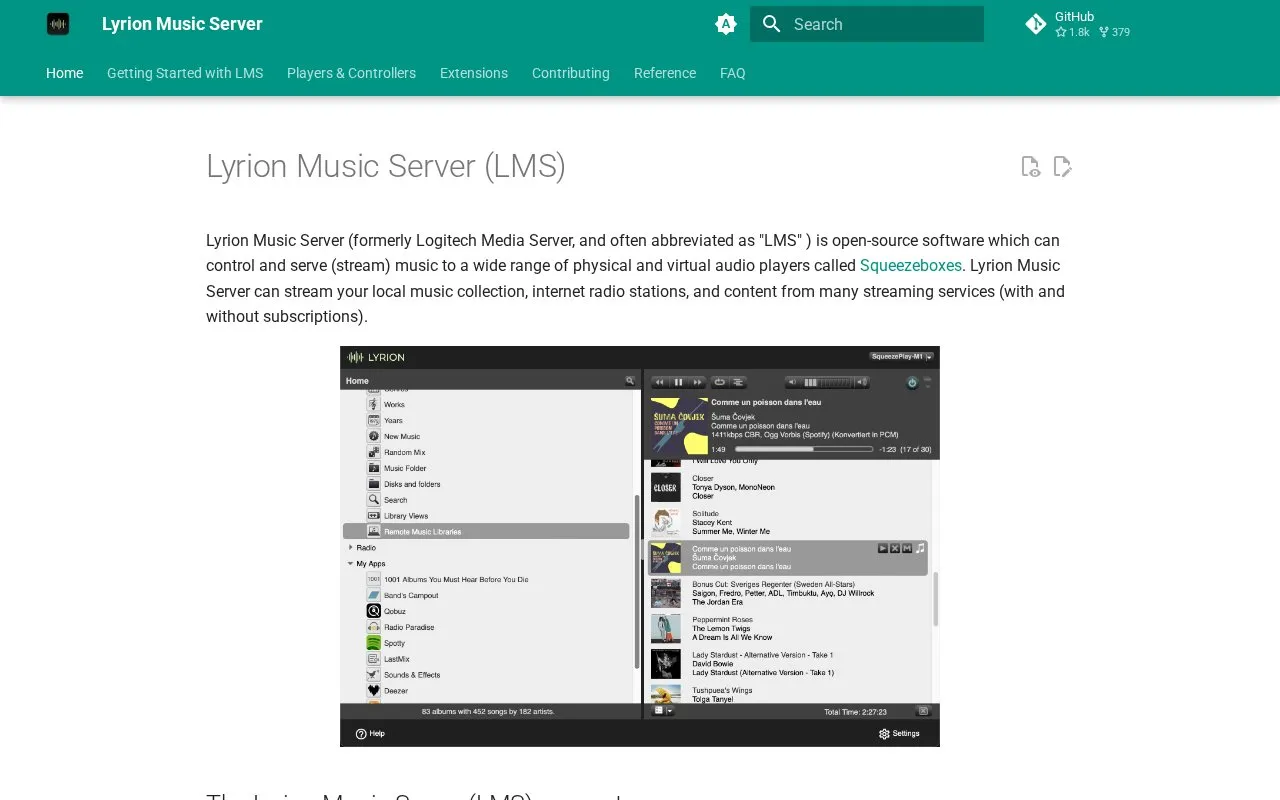
Task: Open the Getting Started with LMS tab
Action: point(185,73)
